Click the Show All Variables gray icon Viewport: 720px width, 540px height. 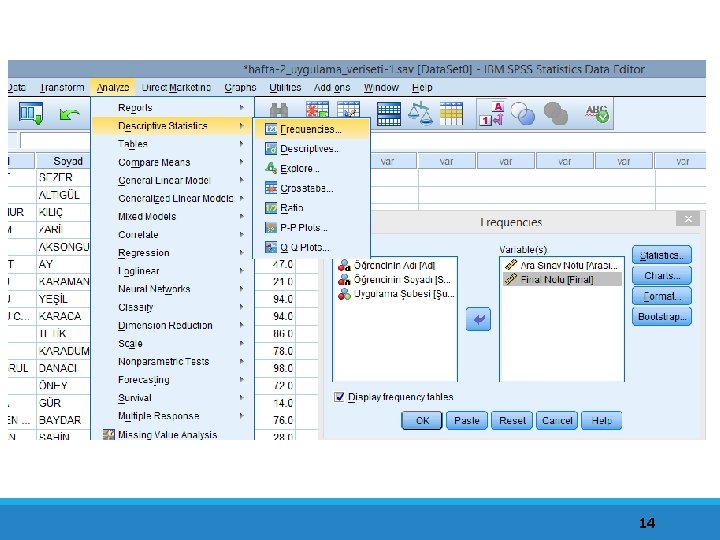click(x=555, y=113)
